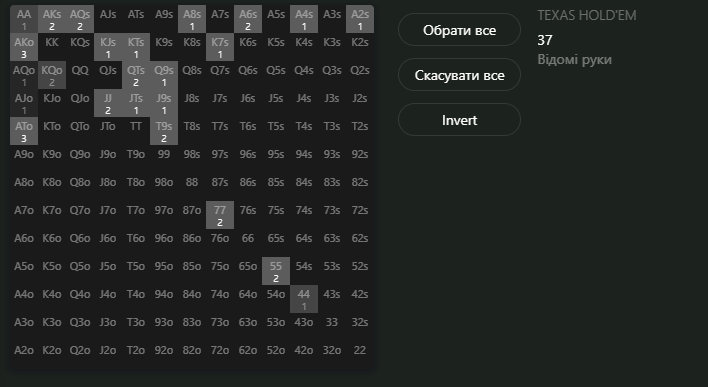Click the Скасувати все button
The width and height of the screenshot is (708, 387).
click(459, 75)
